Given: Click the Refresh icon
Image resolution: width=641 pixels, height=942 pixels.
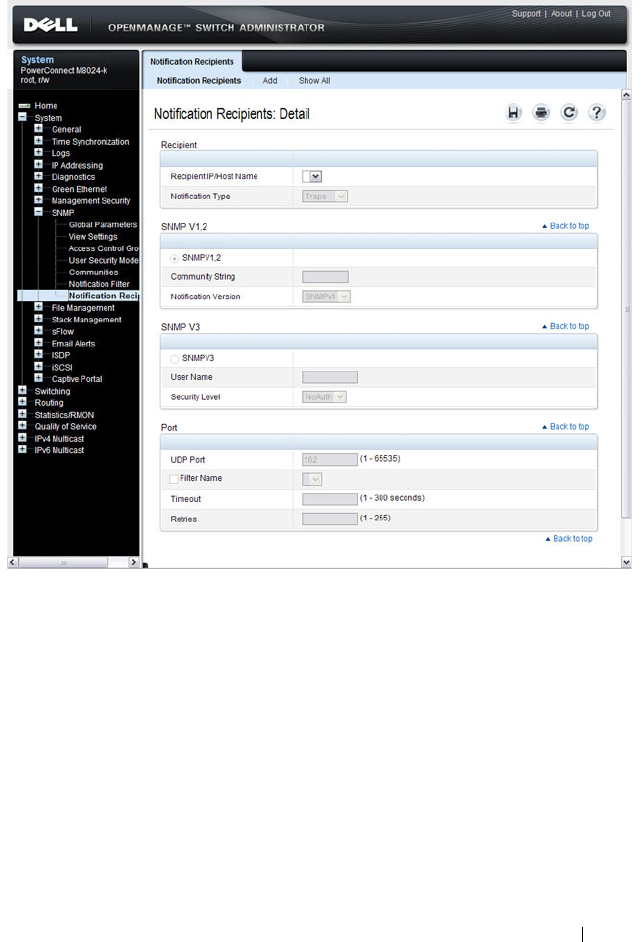Looking at the screenshot, I should coord(569,112).
